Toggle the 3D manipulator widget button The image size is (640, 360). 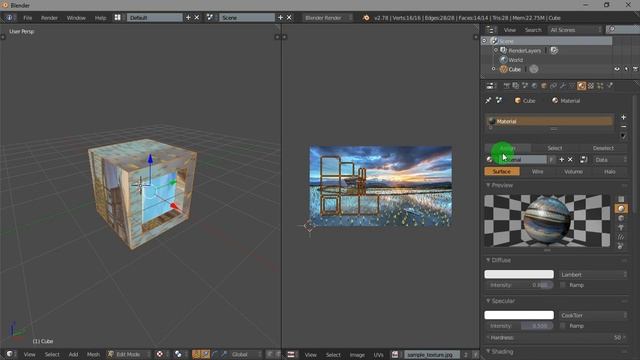pyautogui.click(x=196, y=354)
